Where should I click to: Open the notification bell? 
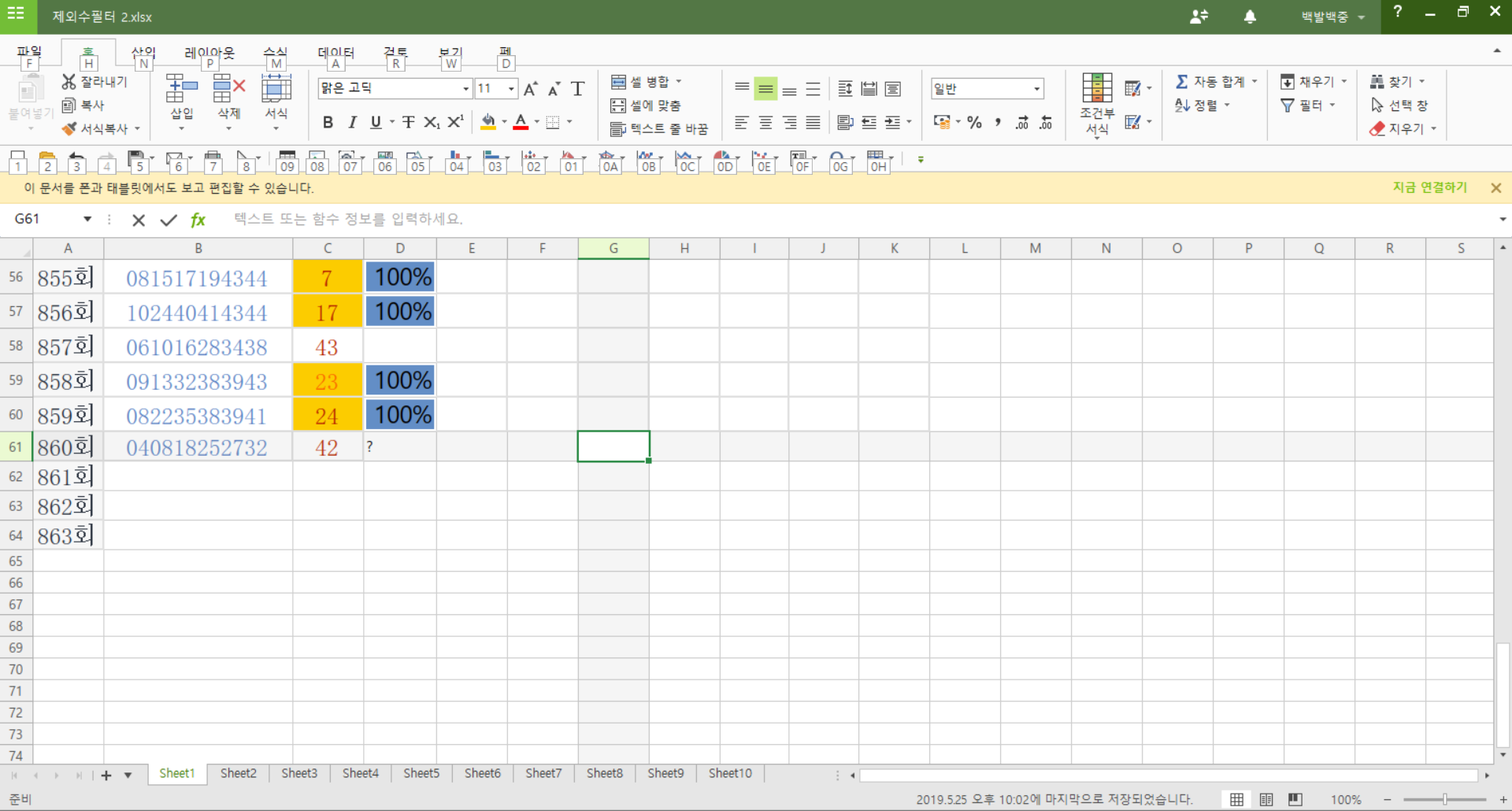click(x=1250, y=17)
